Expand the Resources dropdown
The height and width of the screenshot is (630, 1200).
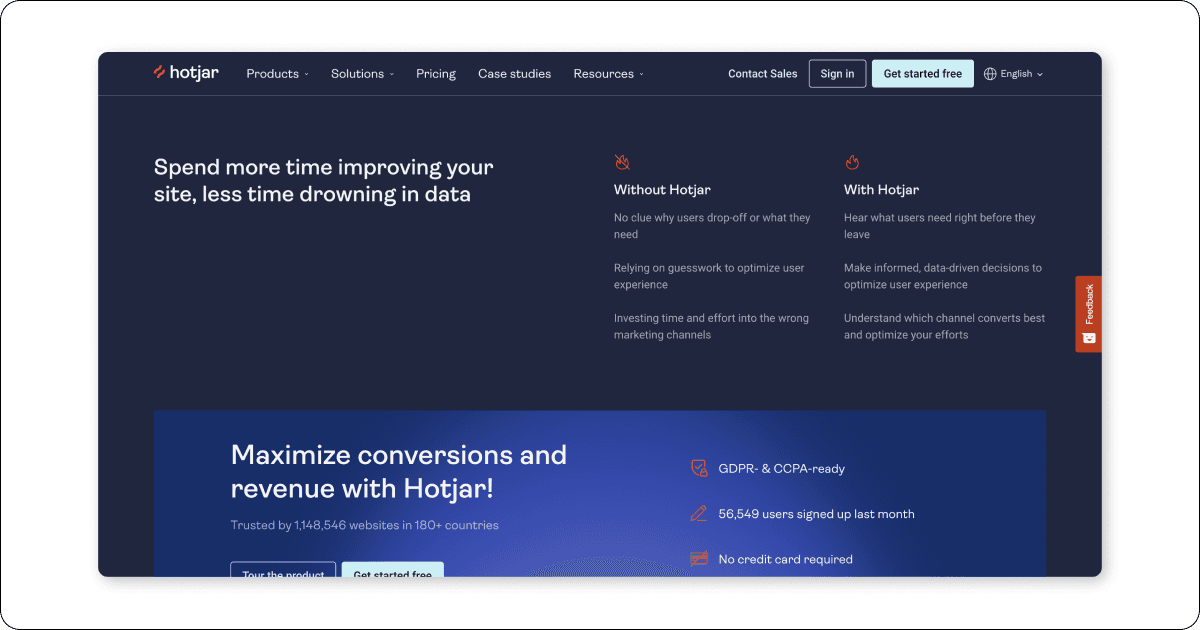(608, 74)
